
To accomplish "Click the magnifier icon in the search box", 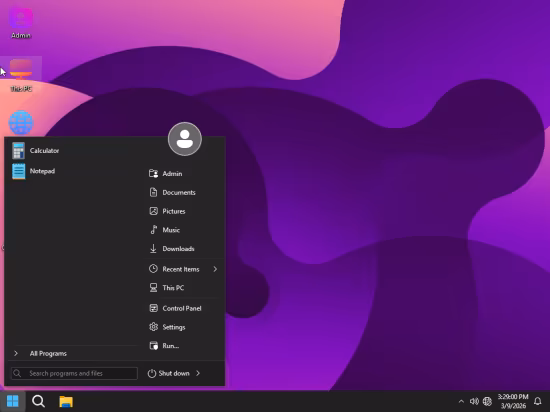I will (x=17, y=373).
